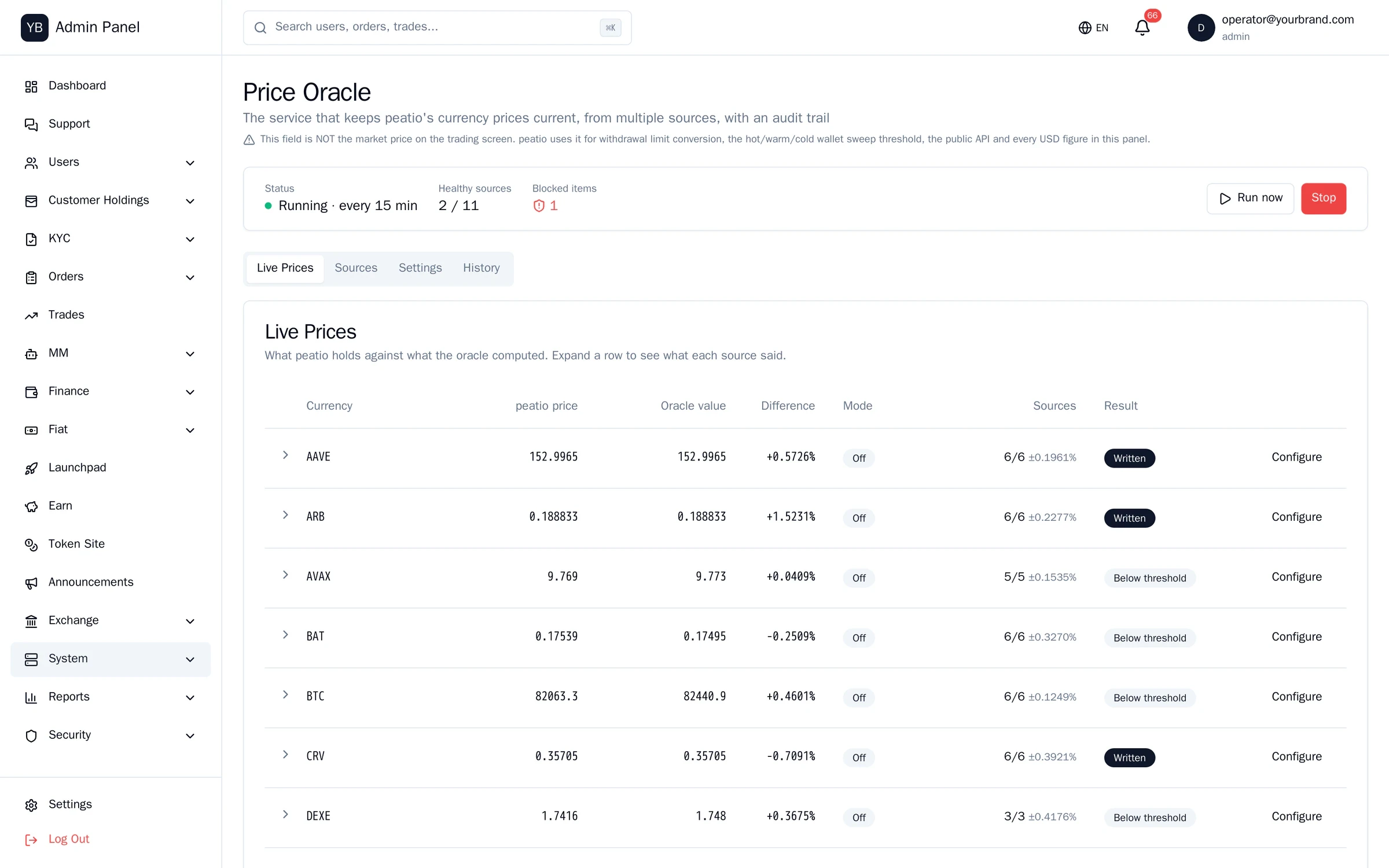The image size is (1389, 868).
Task: Click the Run now button
Action: (x=1250, y=198)
